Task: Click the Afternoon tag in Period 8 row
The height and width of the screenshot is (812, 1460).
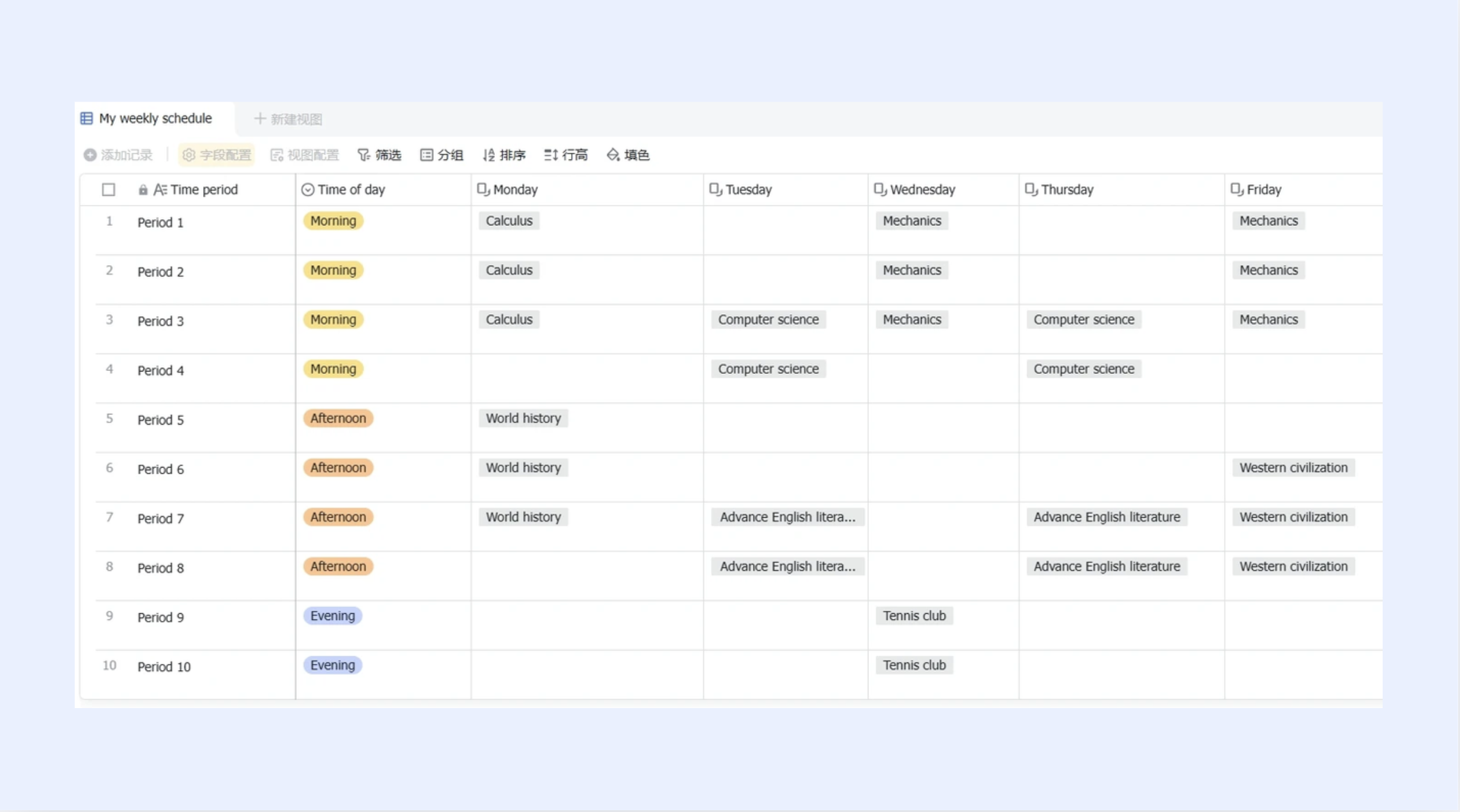Action: [x=338, y=567]
